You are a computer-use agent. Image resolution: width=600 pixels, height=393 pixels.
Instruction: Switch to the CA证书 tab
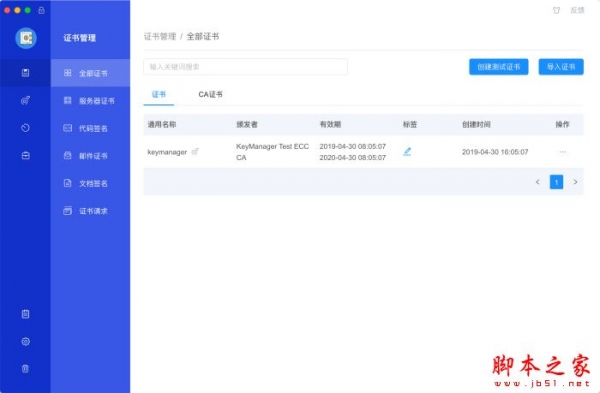[210, 94]
